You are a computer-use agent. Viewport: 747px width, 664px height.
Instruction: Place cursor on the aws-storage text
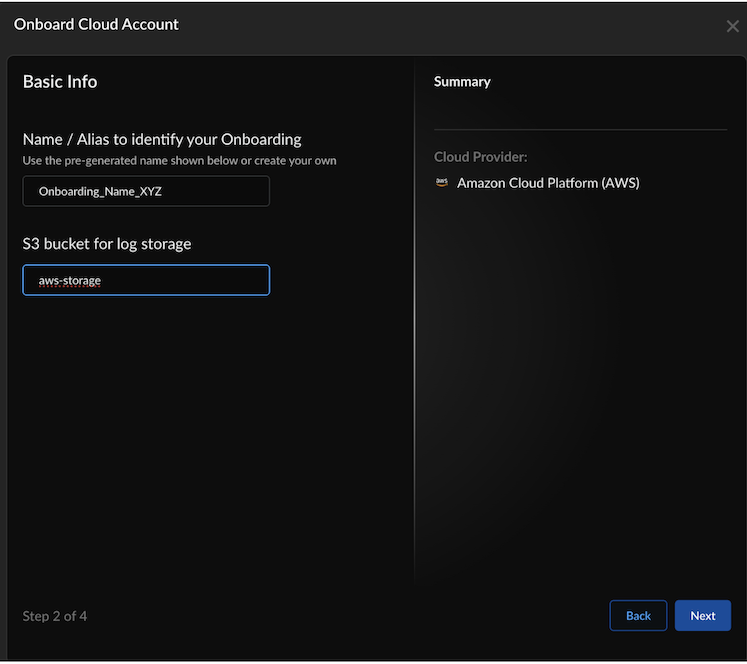70,281
